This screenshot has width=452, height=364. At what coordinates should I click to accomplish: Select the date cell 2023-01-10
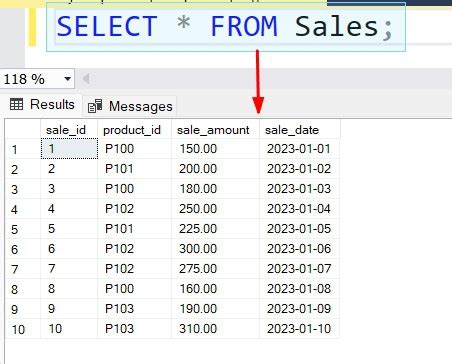[x=300, y=329]
